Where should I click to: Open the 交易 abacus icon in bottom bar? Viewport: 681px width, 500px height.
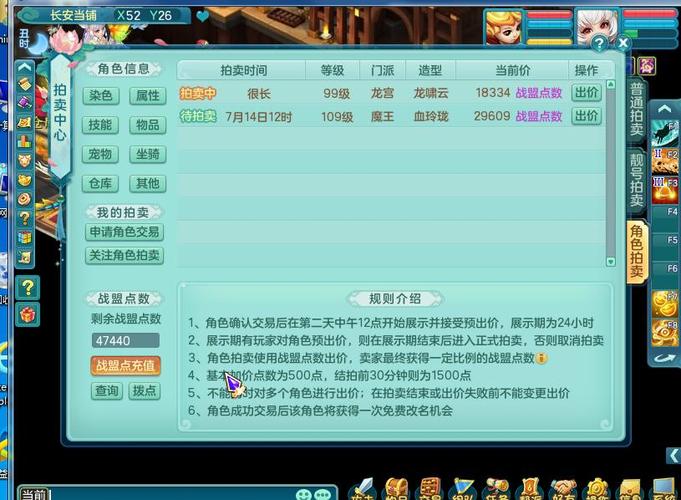[x=430, y=490]
